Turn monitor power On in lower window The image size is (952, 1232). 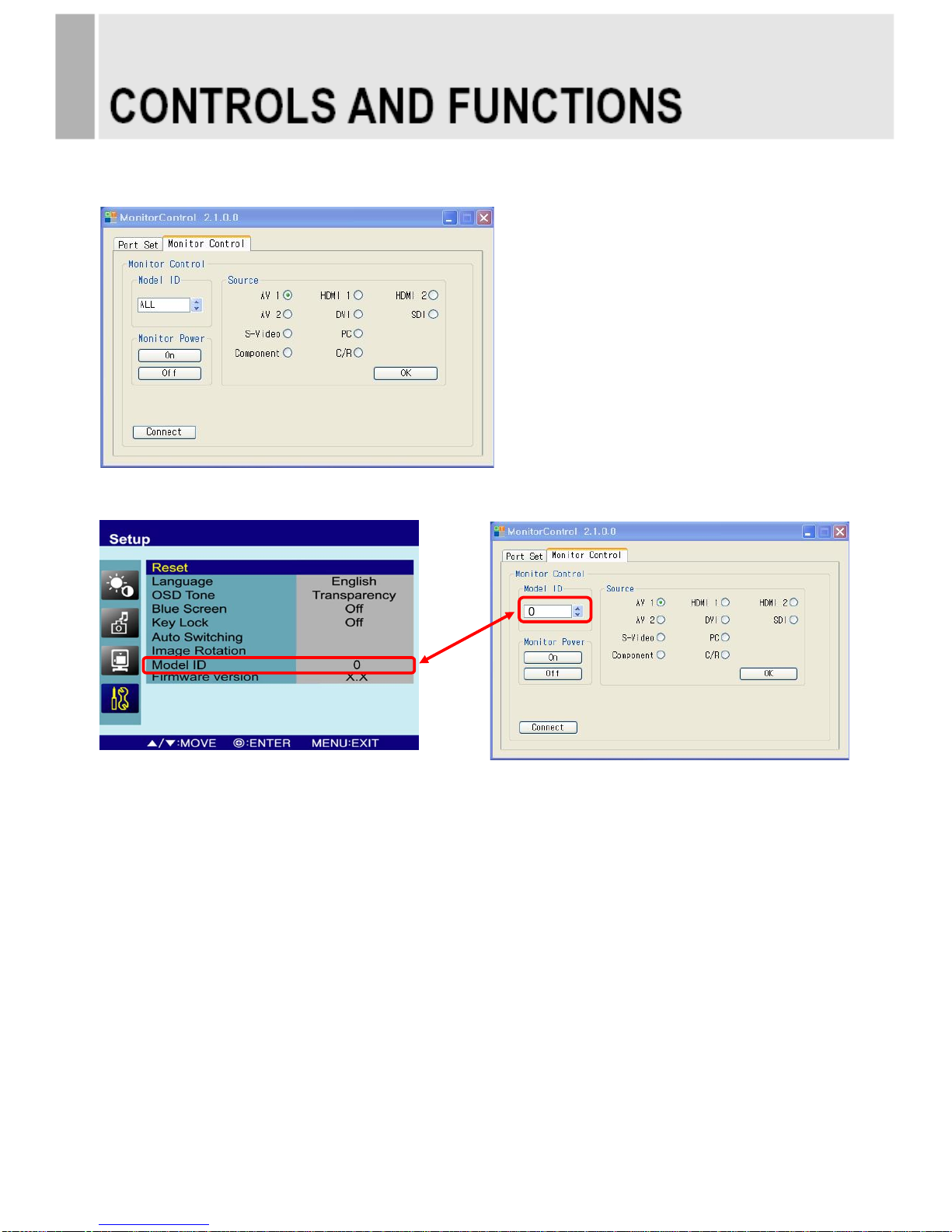click(553, 658)
